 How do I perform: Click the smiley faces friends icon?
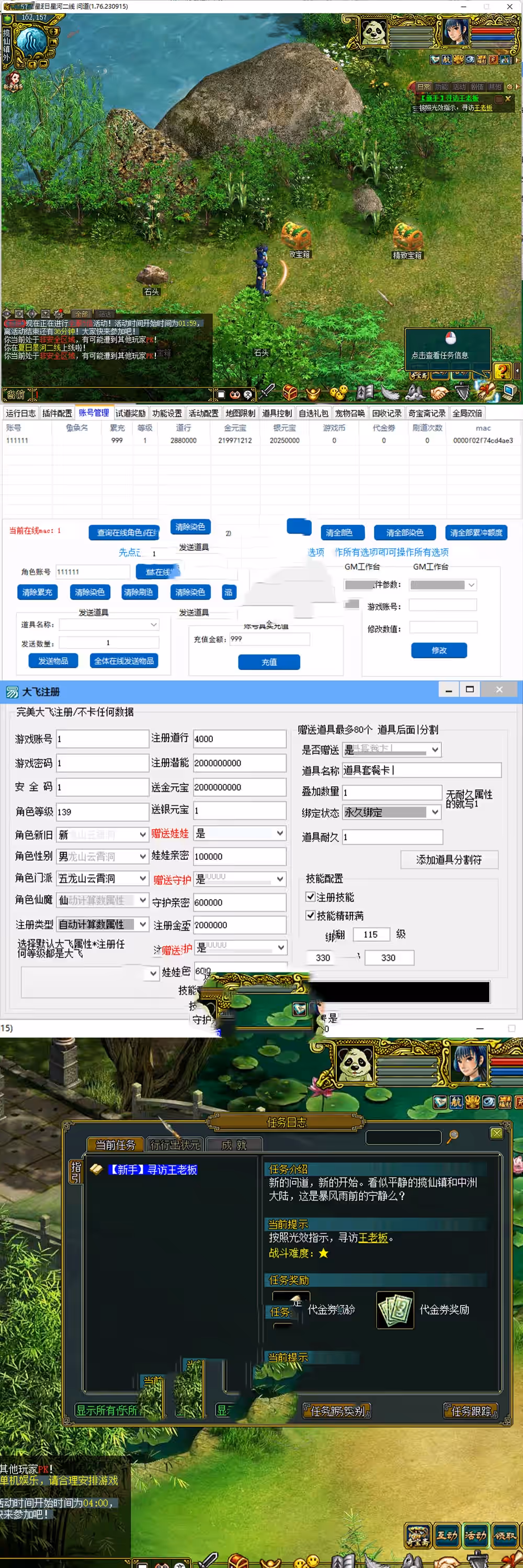pos(338,393)
